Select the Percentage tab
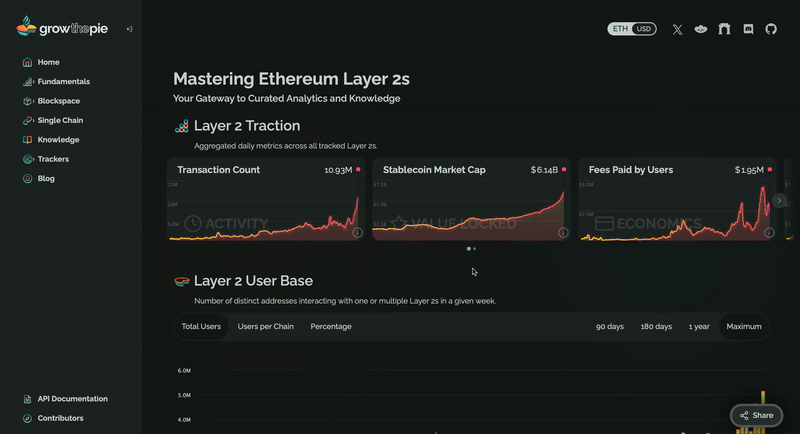 coord(331,326)
